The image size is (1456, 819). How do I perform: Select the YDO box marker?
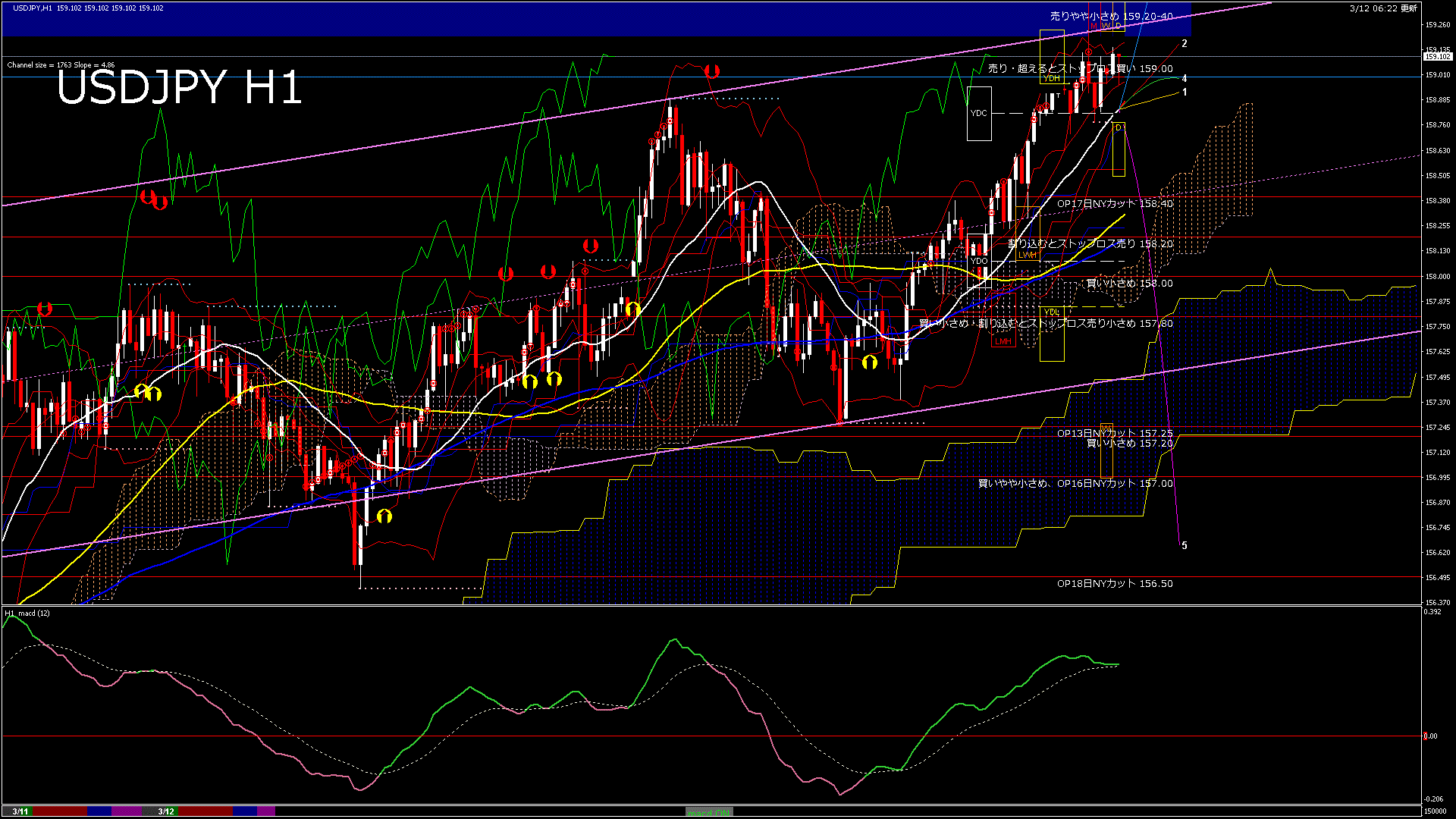(x=979, y=261)
